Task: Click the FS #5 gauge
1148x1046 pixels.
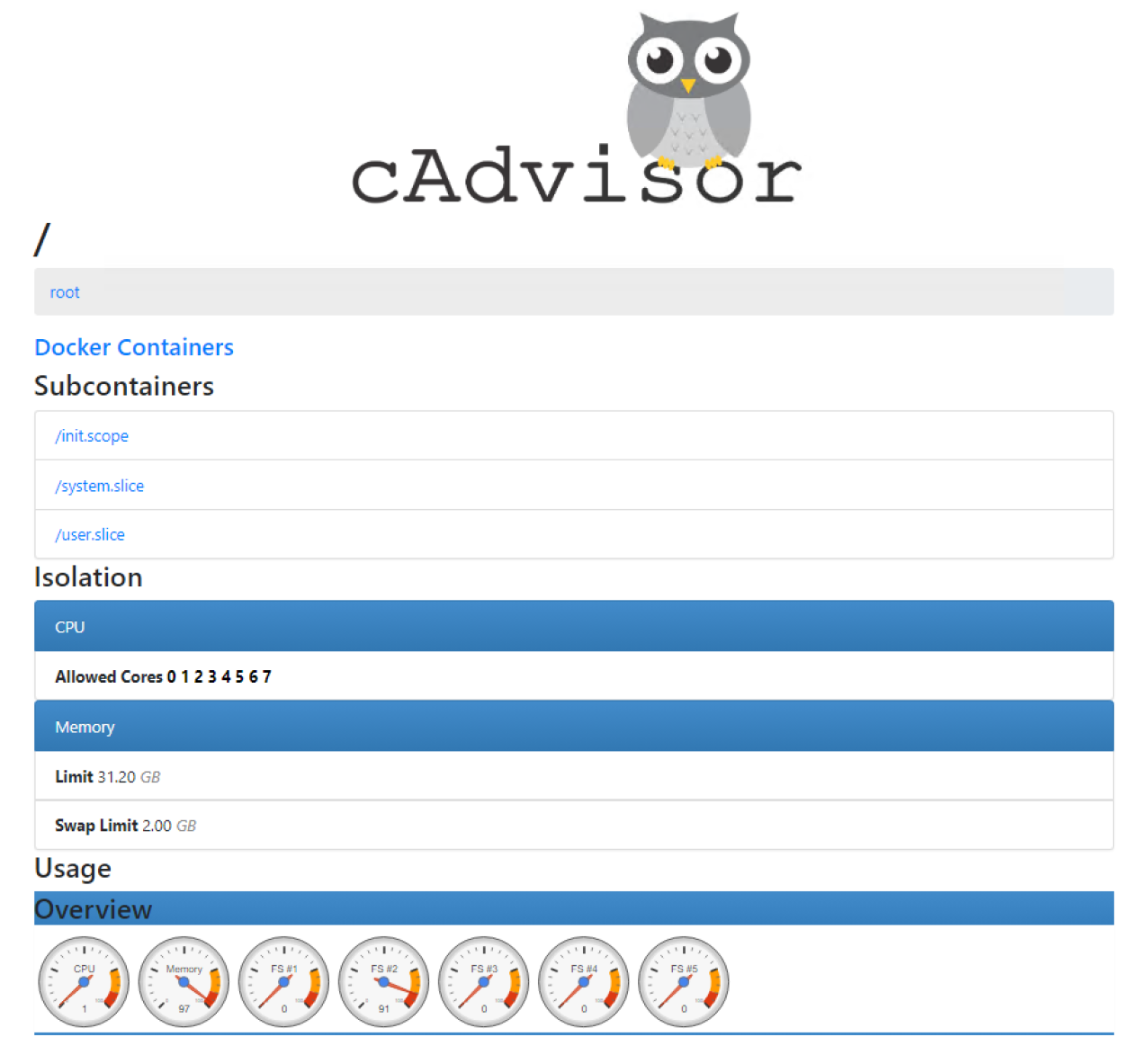Action: point(683,982)
